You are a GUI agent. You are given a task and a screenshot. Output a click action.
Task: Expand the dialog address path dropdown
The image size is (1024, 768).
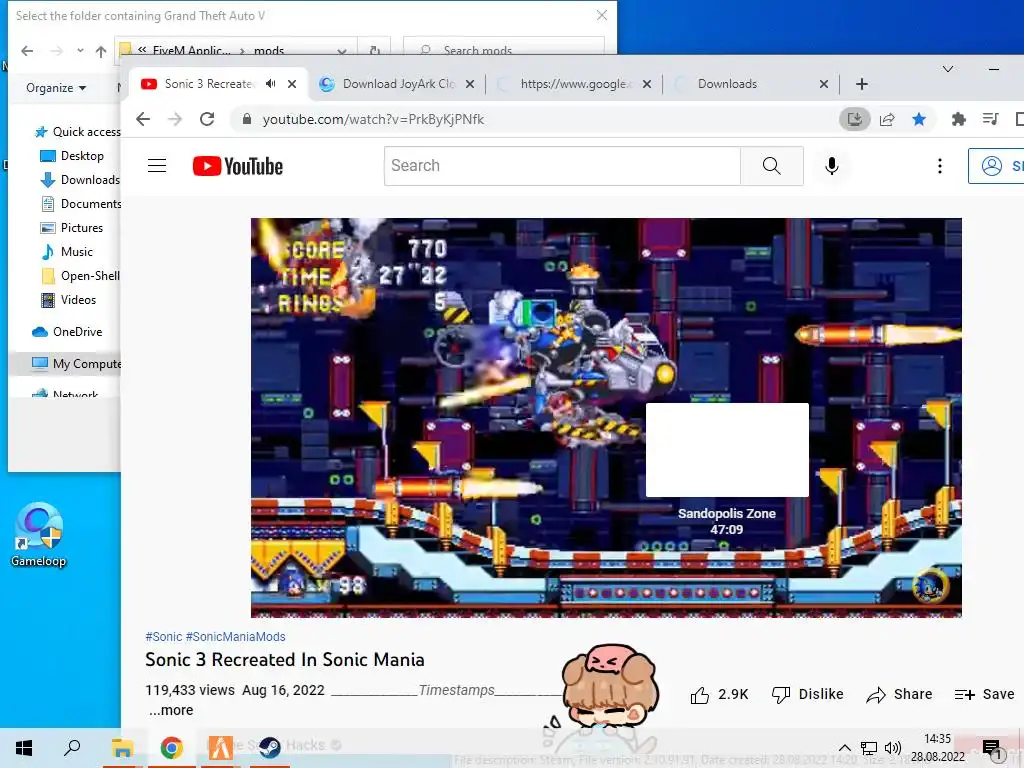coord(342,51)
